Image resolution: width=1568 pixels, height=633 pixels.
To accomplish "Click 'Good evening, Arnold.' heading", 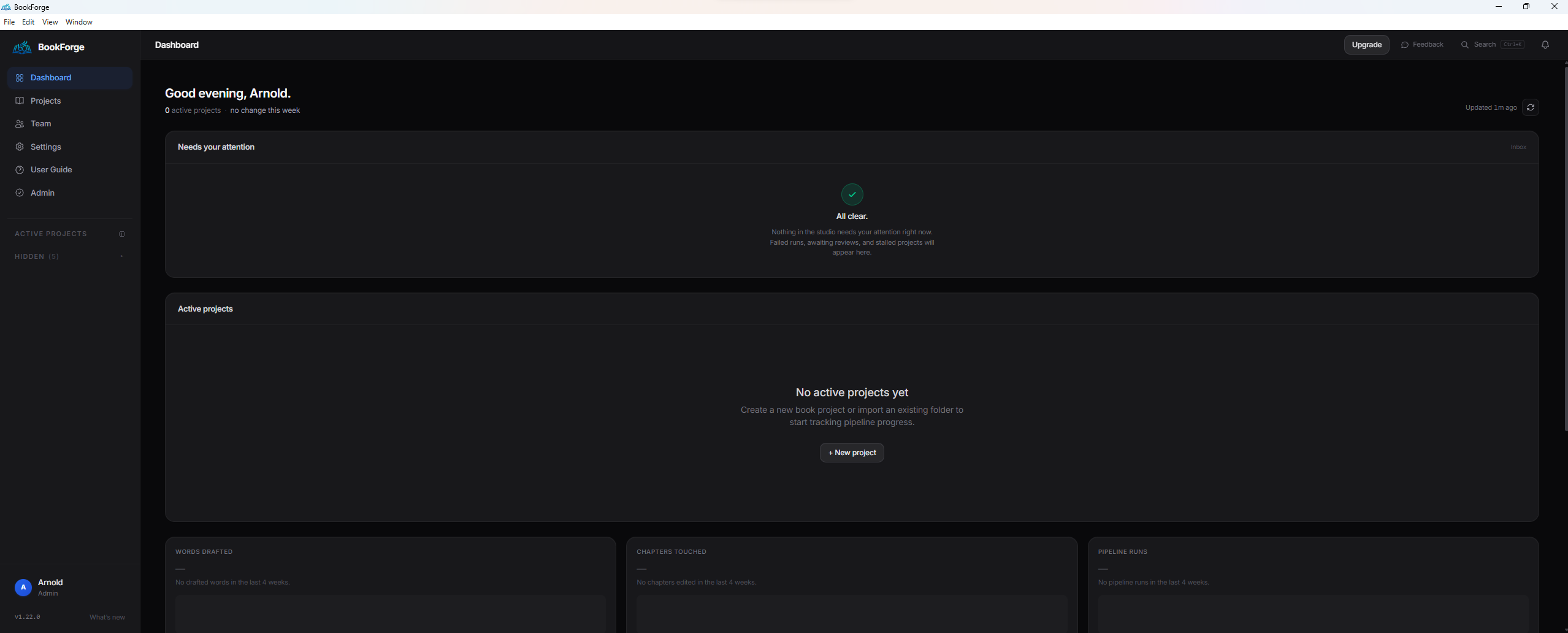I will [x=228, y=93].
